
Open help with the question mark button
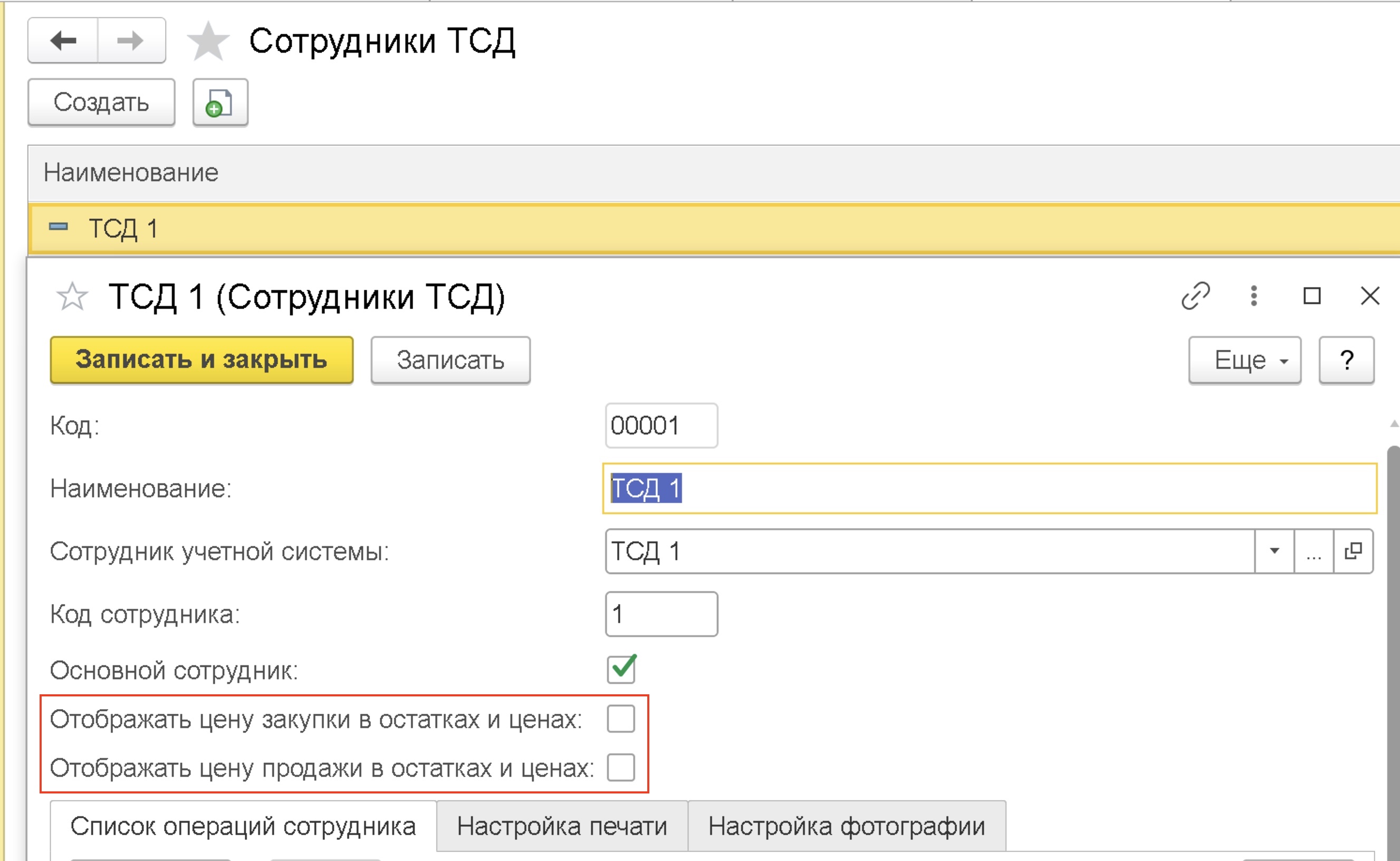point(1347,360)
